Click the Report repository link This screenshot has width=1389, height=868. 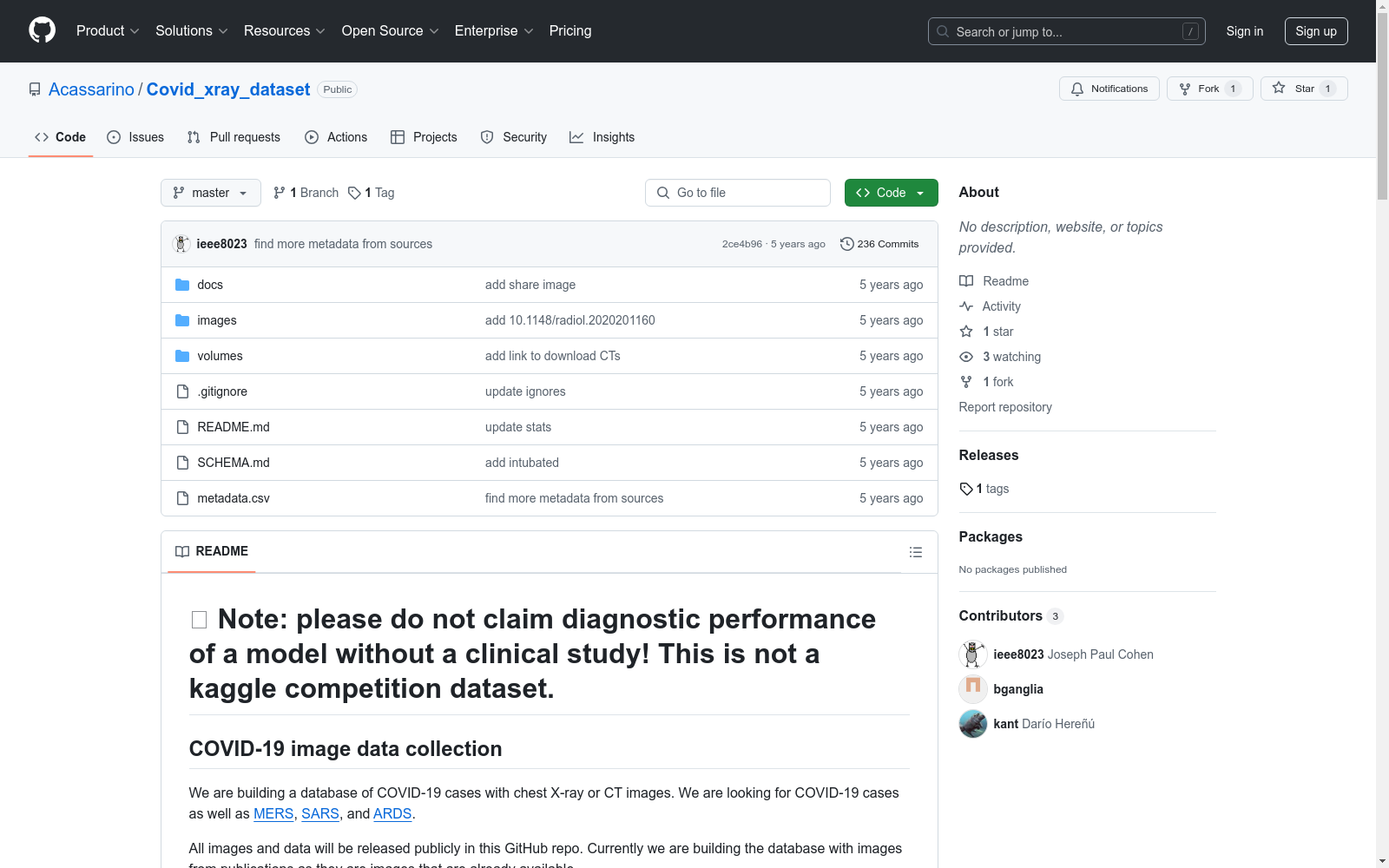point(1005,407)
